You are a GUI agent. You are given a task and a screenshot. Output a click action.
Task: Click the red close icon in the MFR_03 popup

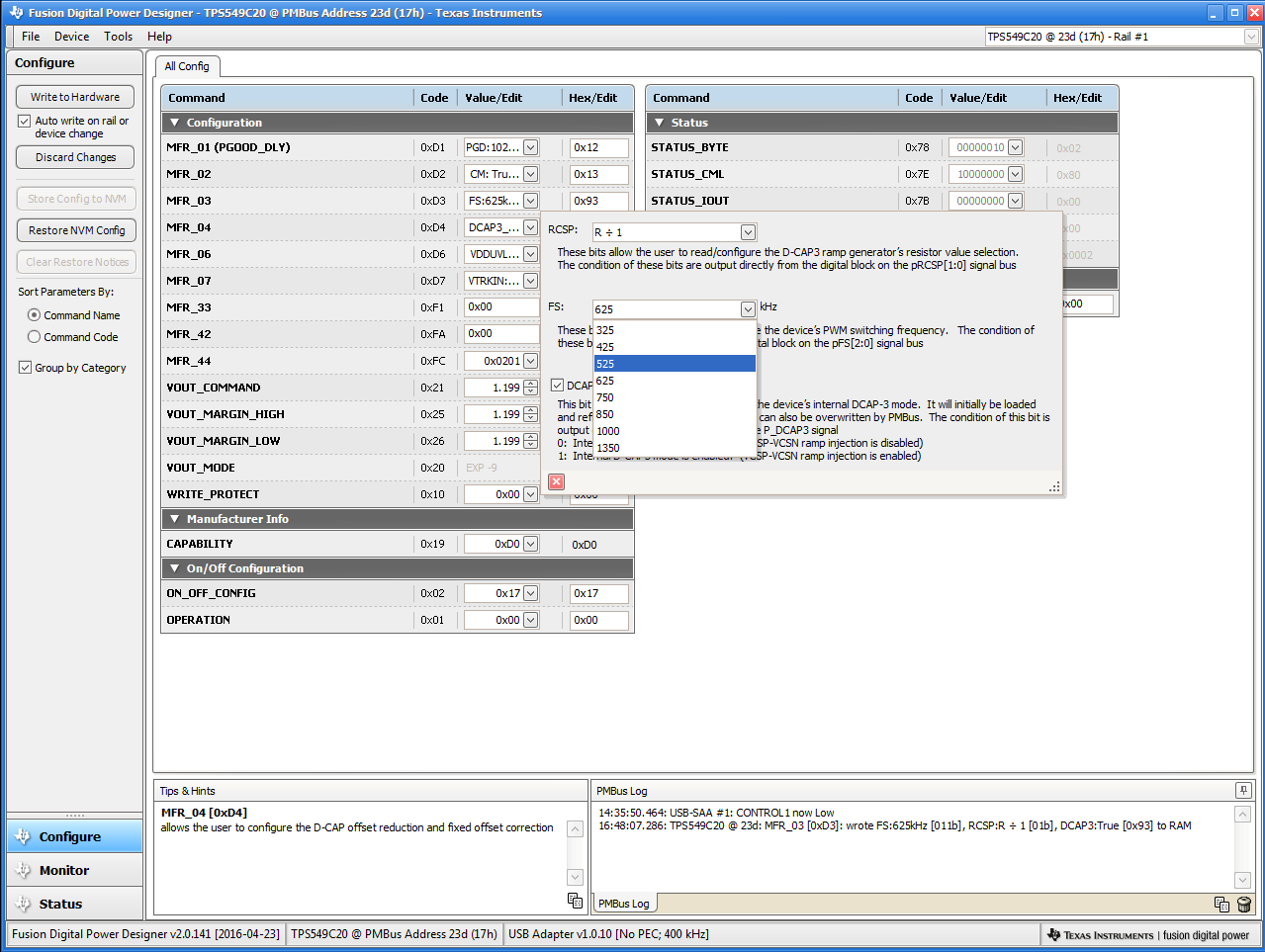[556, 481]
